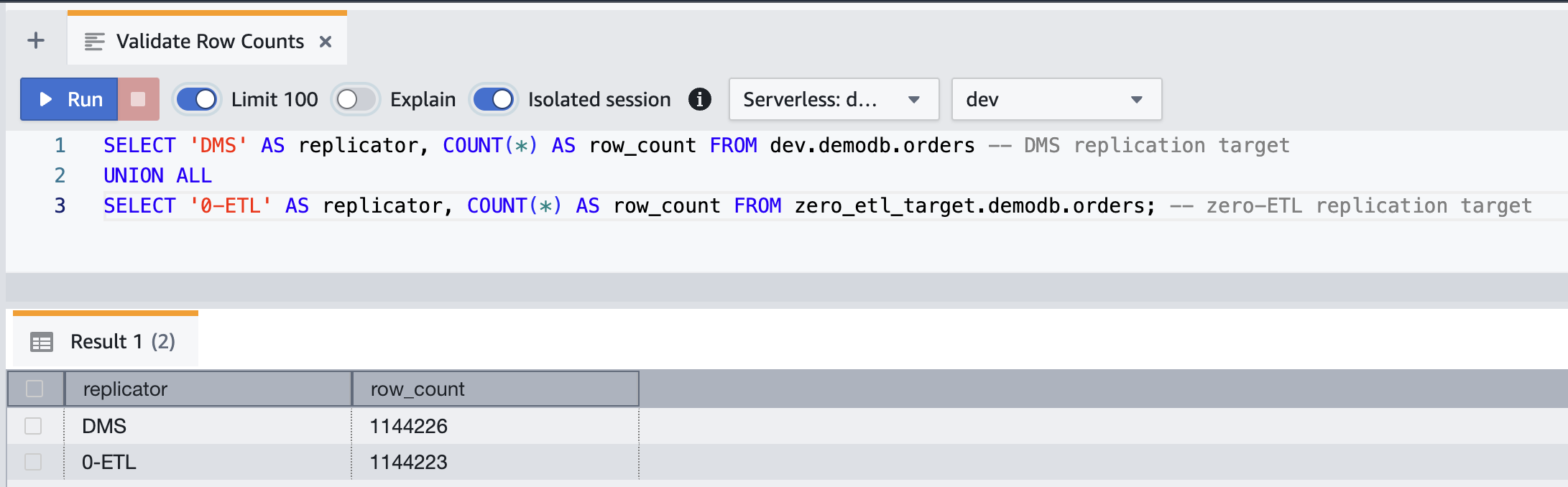
Task: Add a new query tab with plus icon
Action: pos(36,40)
